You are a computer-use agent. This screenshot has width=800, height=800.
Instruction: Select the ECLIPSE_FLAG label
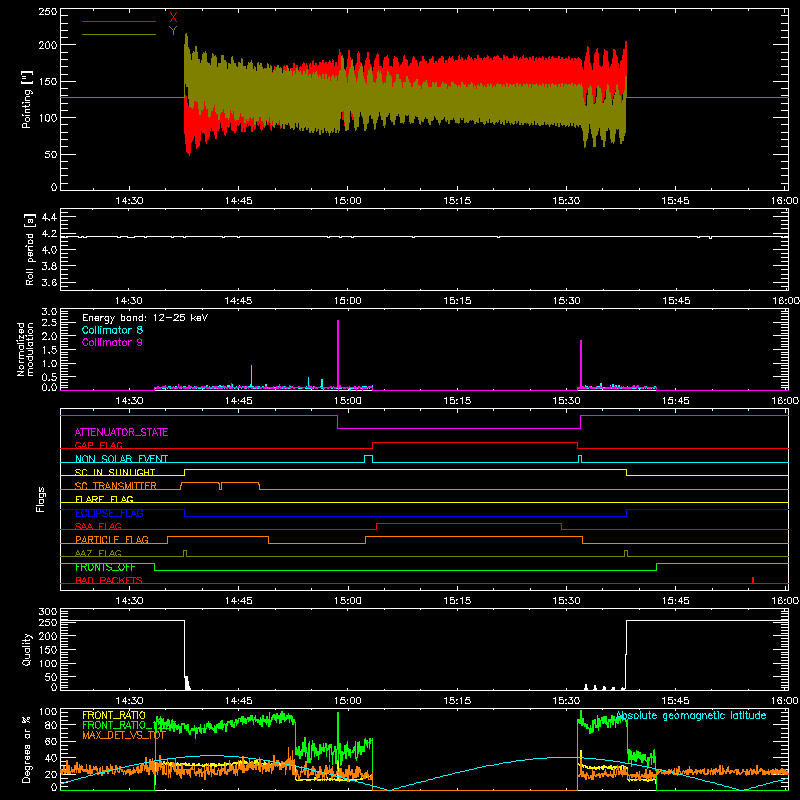point(109,513)
